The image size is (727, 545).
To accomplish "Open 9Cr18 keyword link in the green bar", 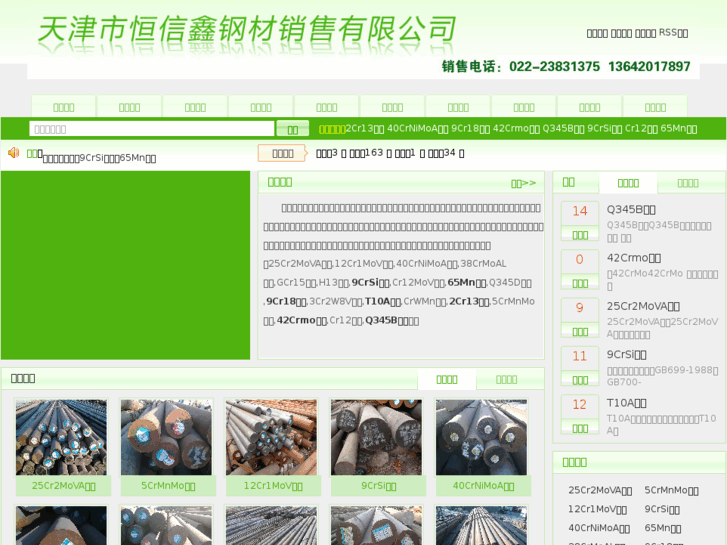I will point(471,128).
